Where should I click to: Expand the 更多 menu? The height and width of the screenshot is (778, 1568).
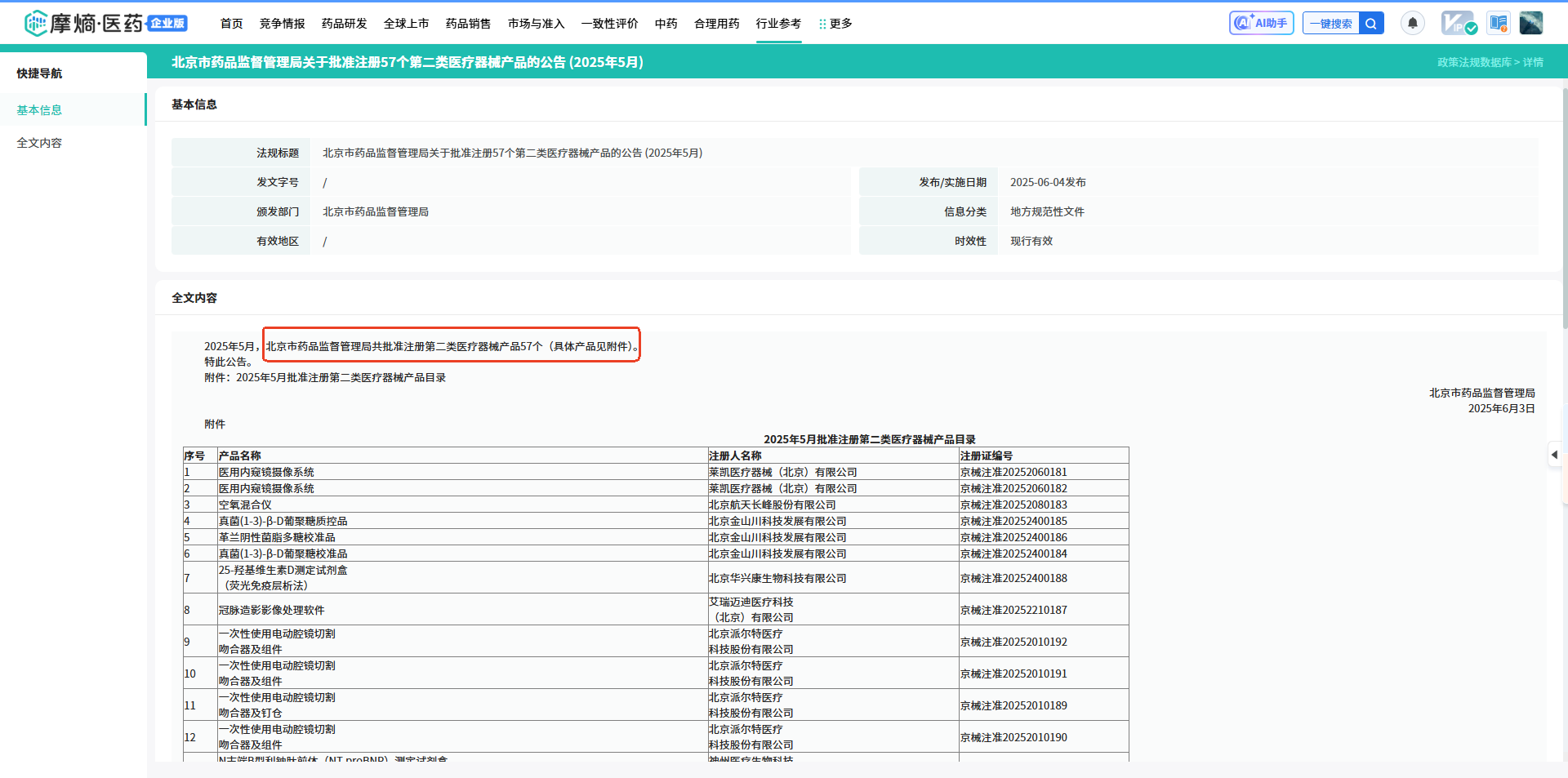point(835,24)
